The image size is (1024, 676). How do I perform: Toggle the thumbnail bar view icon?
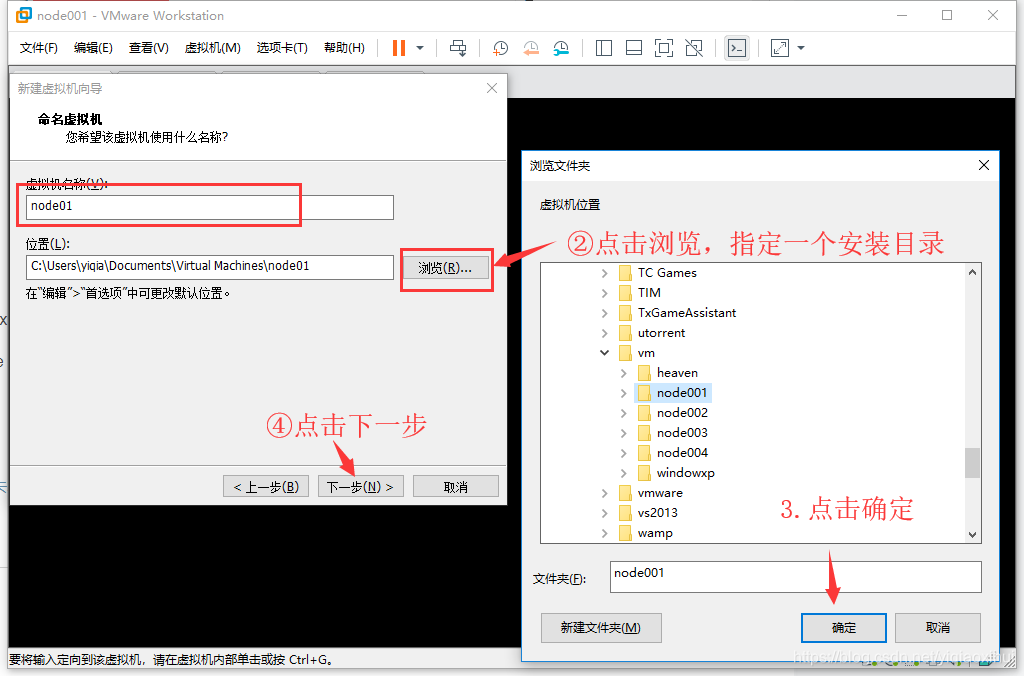coord(633,48)
